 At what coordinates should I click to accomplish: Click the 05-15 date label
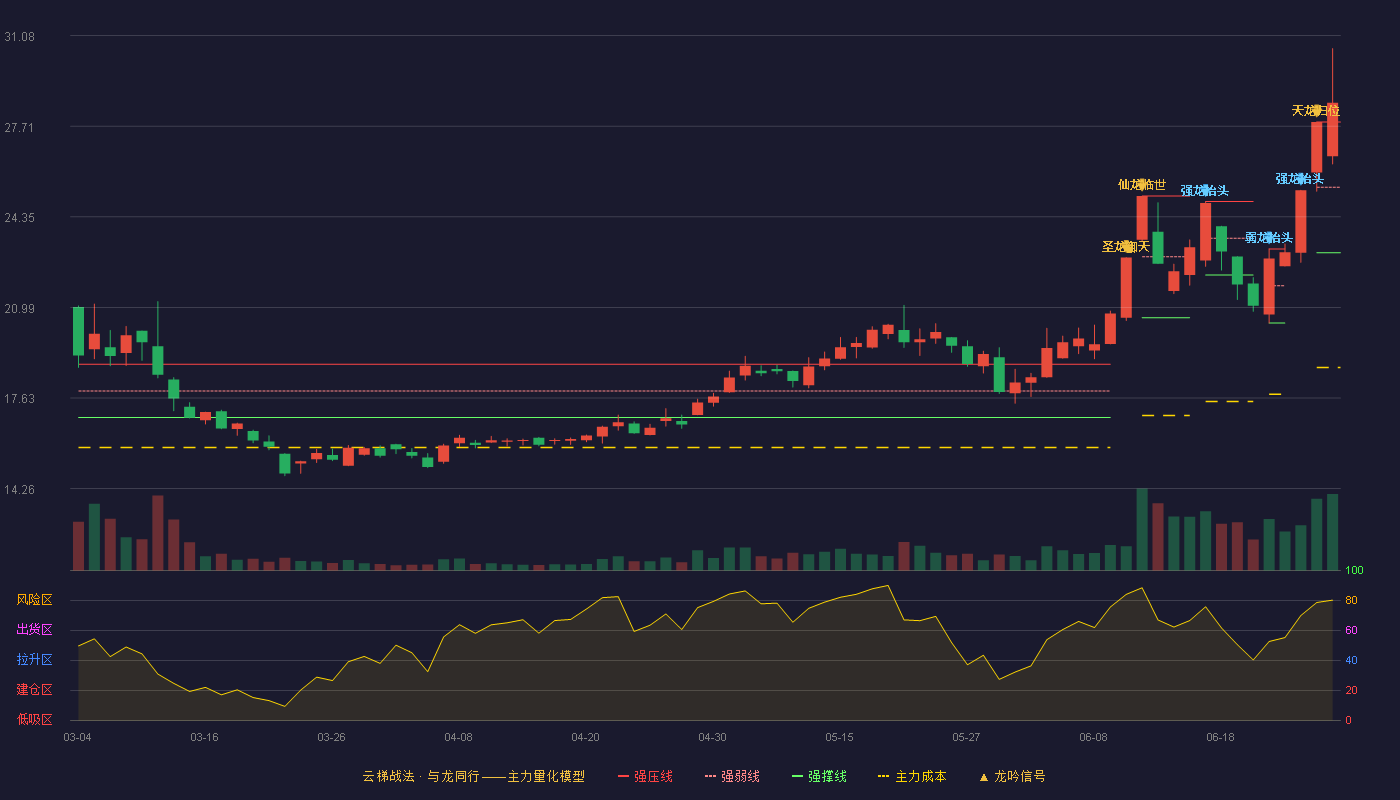coord(839,737)
